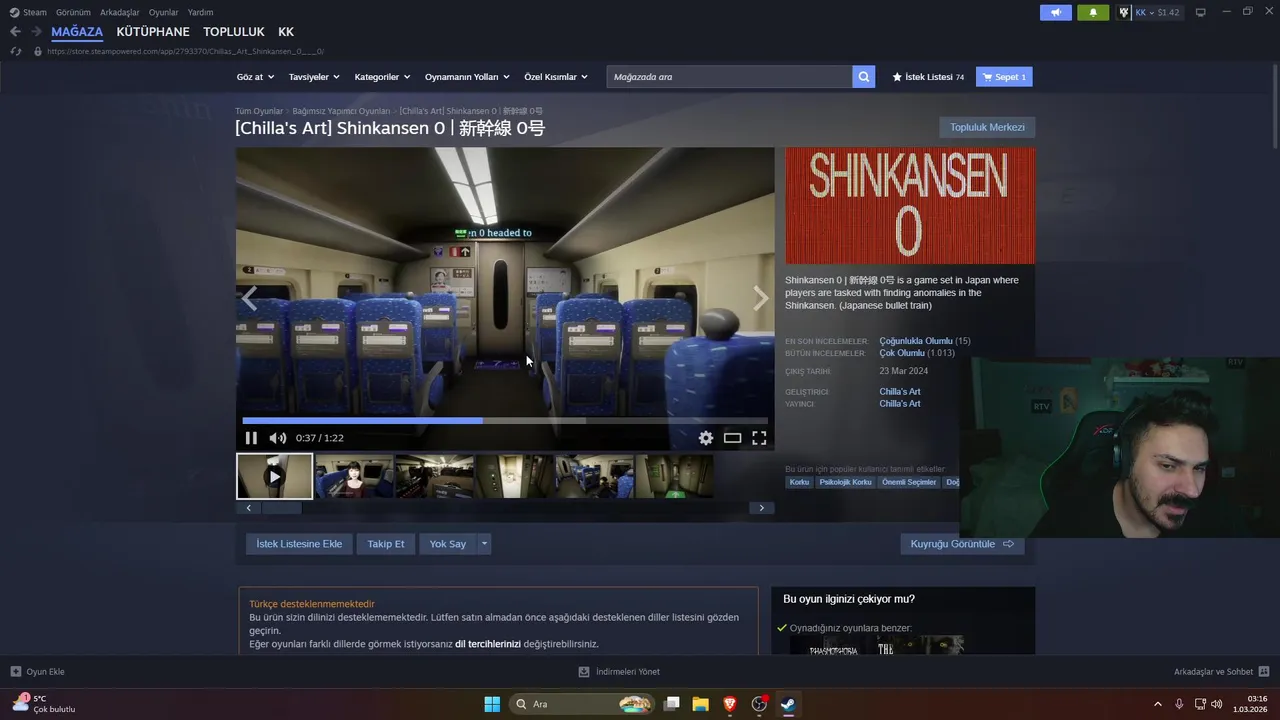Open Tüm Oyunlar breadcrumb
This screenshot has width=1280, height=720.
coord(259,111)
